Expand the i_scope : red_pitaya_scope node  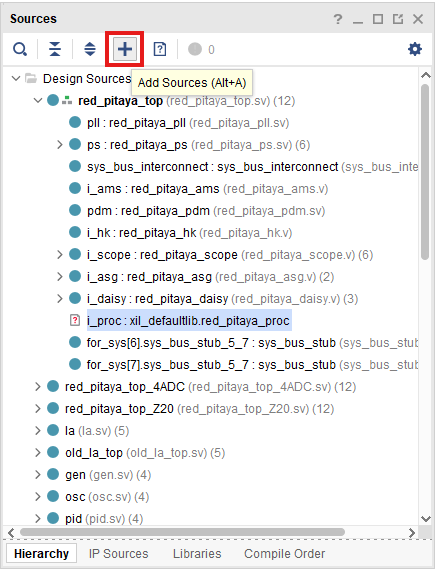[60, 255]
